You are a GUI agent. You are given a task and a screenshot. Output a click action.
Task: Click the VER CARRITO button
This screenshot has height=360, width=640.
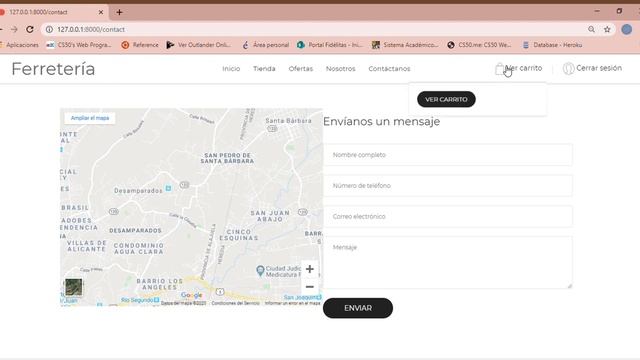coord(446,99)
